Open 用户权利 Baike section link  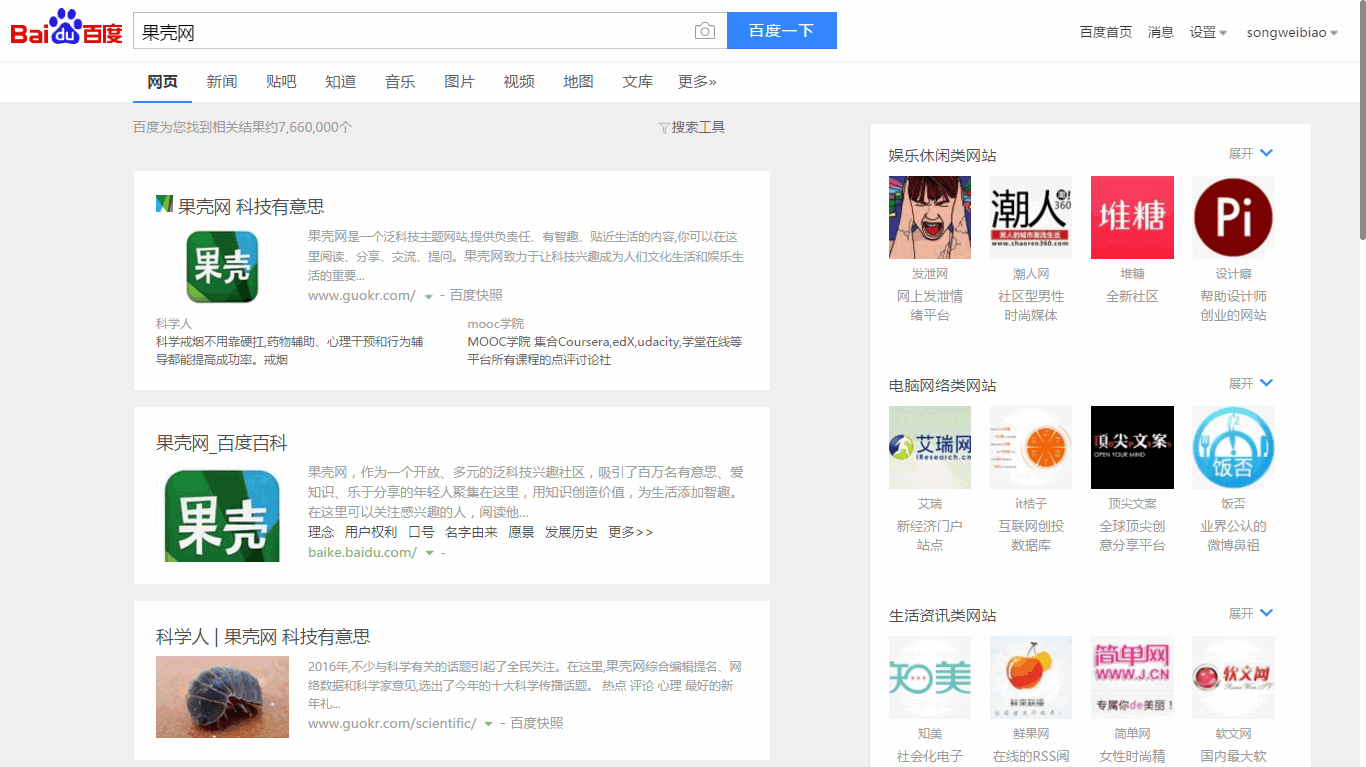371,532
